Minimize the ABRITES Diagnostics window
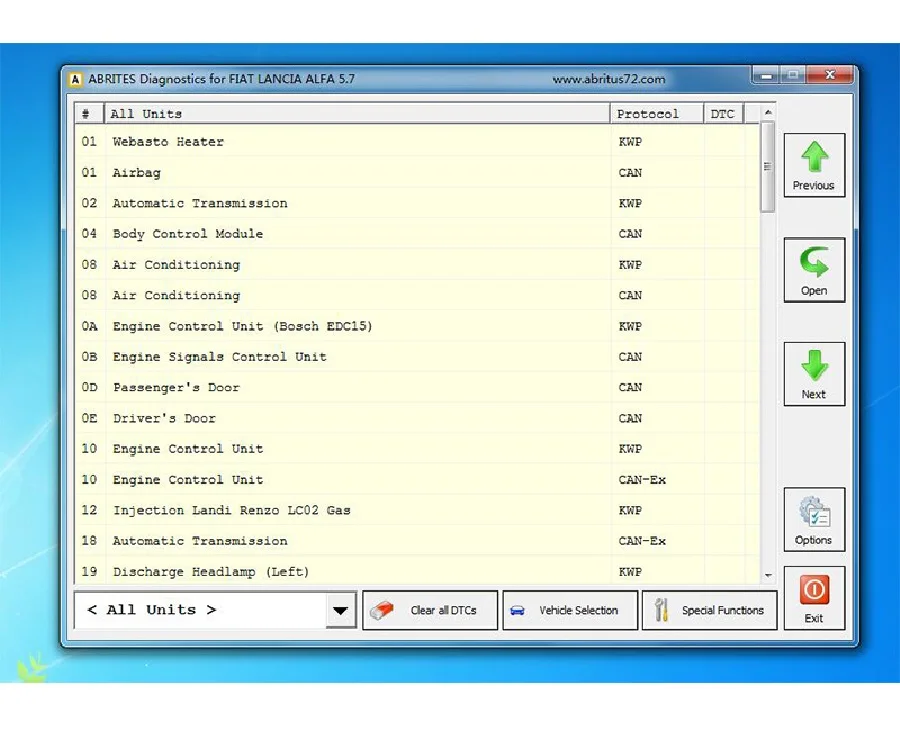 [x=766, y=75]
